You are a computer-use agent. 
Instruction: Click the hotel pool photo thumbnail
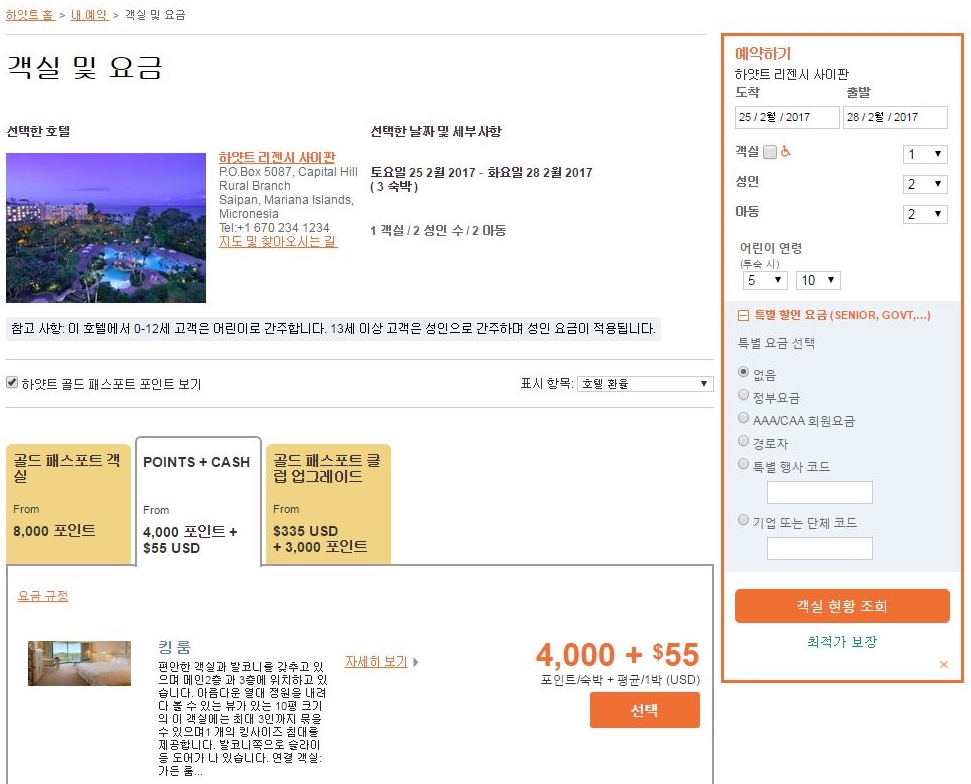point(106,228)
